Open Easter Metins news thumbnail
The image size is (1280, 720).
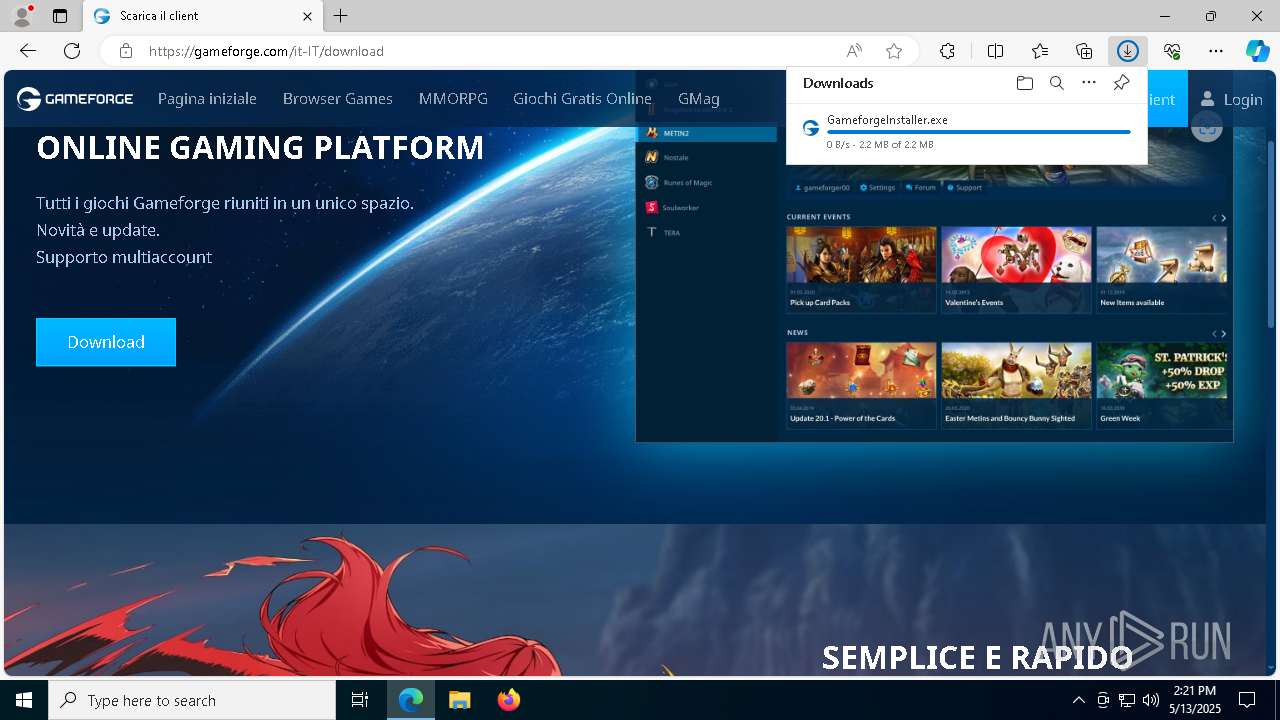pyautogui.click(x=1016, y=385)
